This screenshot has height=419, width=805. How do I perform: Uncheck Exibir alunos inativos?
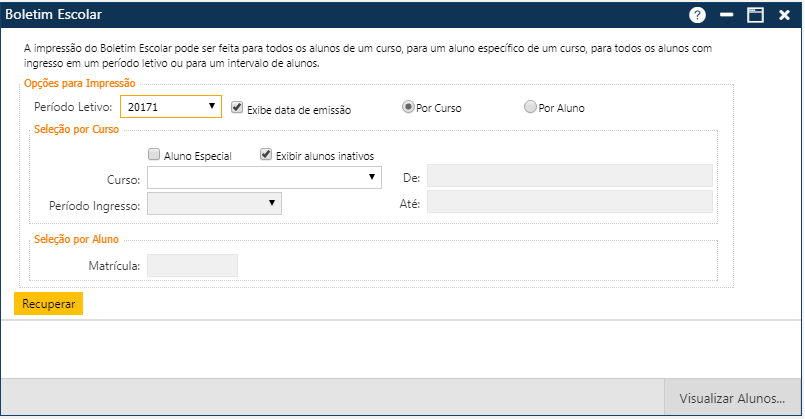click(x=266, y=155)
